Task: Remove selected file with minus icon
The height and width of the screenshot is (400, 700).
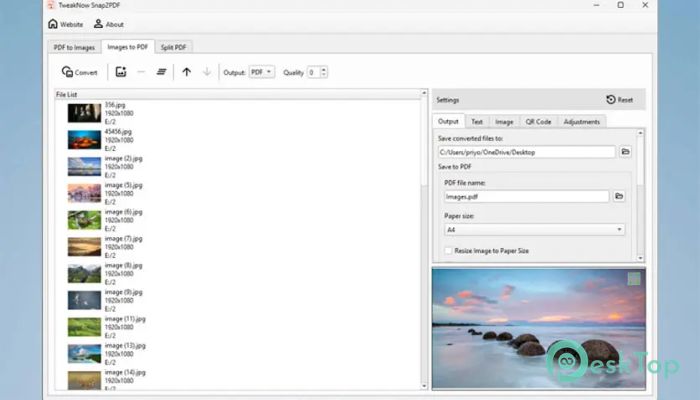Action: pyautogui.click(x=141, y=72)
